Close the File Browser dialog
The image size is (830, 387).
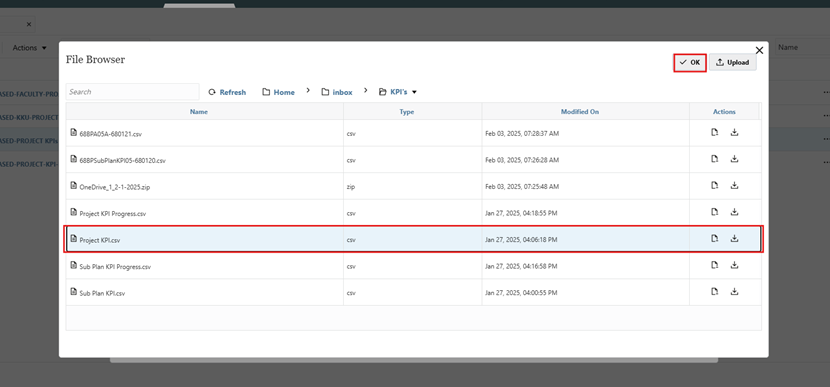tap(759, 50)
